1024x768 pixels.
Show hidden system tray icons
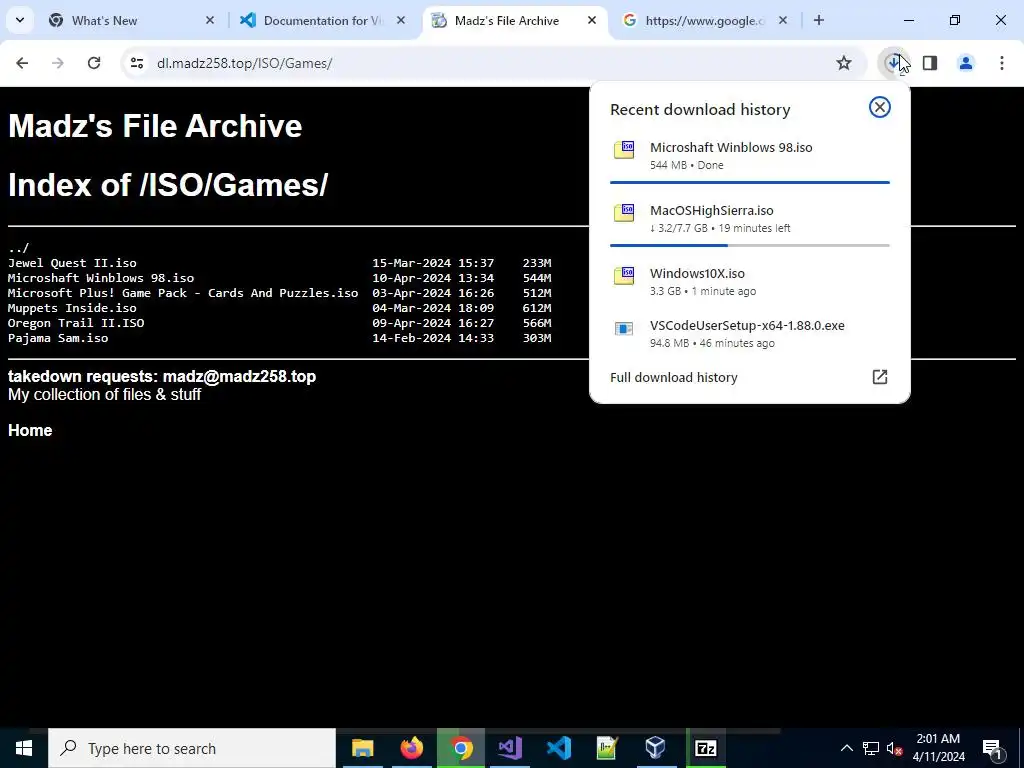tap(846, 748)
